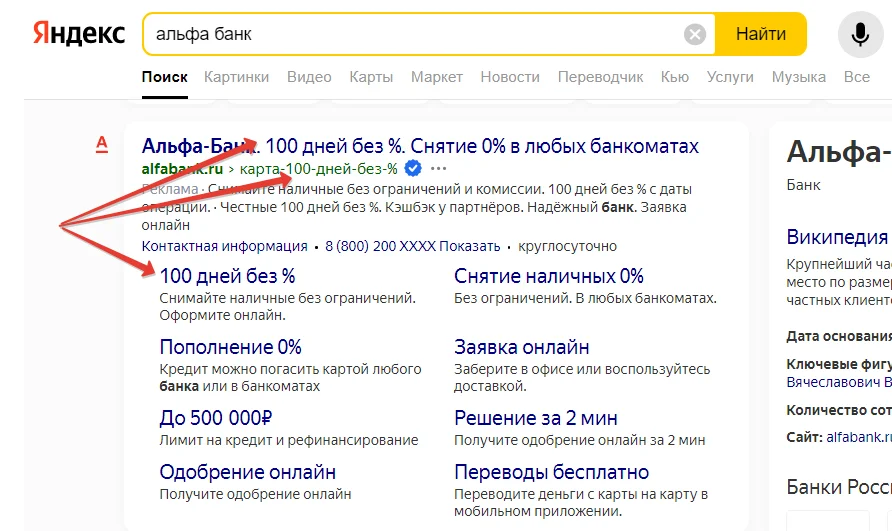Click the blue verified checkmark badge
Viewport: 892px width, 531px height.
[x=412, y=168]
